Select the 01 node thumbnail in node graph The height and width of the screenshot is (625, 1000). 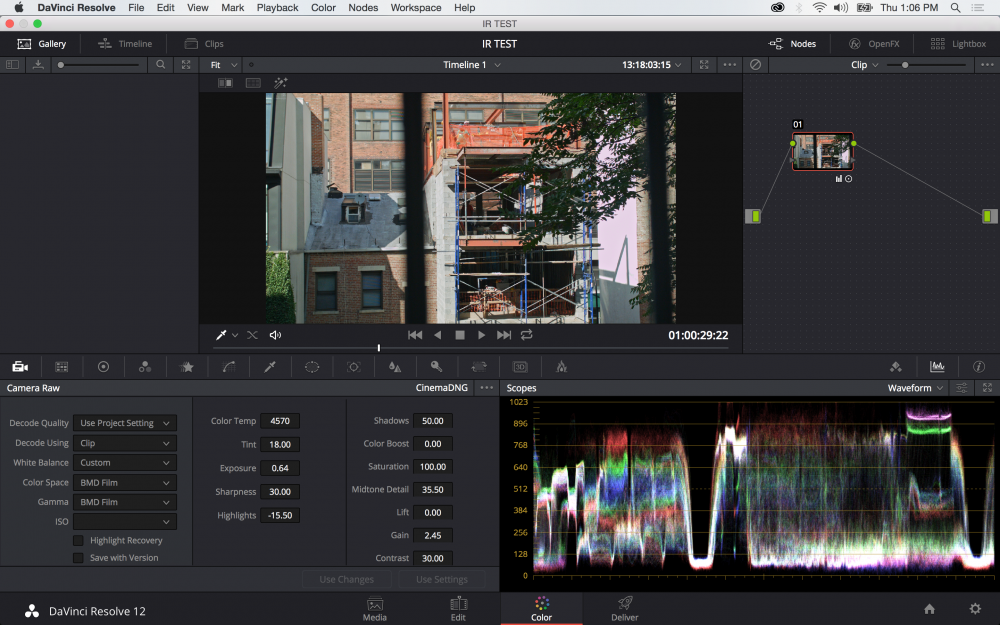point(822,152)
